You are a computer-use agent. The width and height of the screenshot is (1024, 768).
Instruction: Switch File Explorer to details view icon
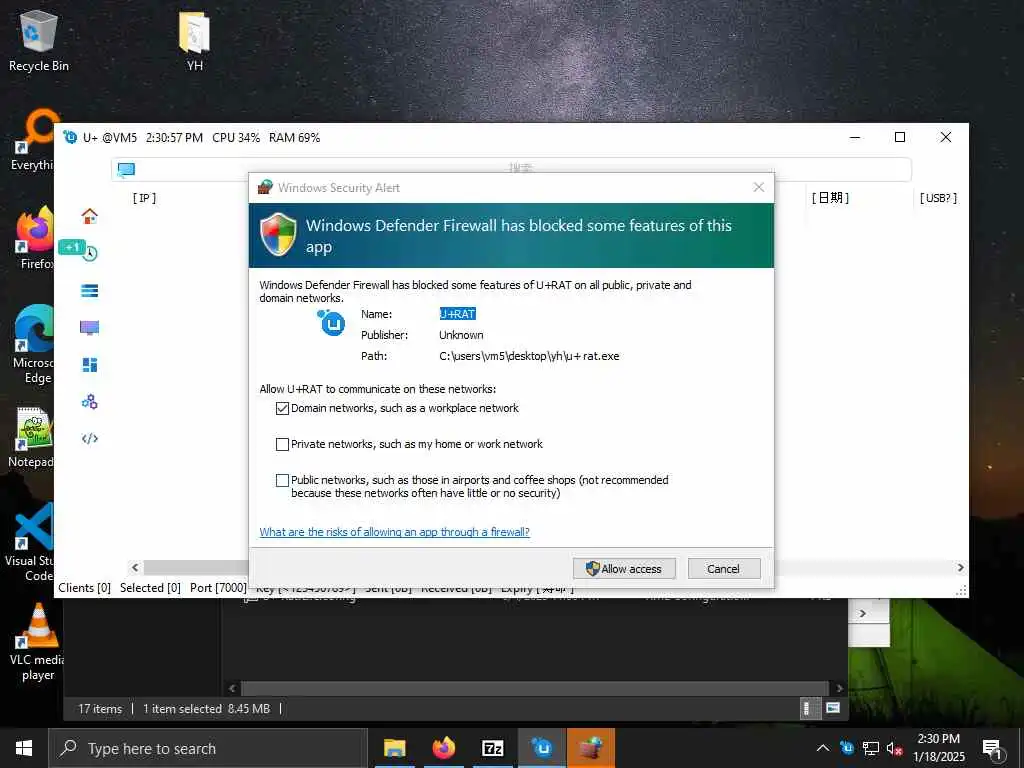809,708
